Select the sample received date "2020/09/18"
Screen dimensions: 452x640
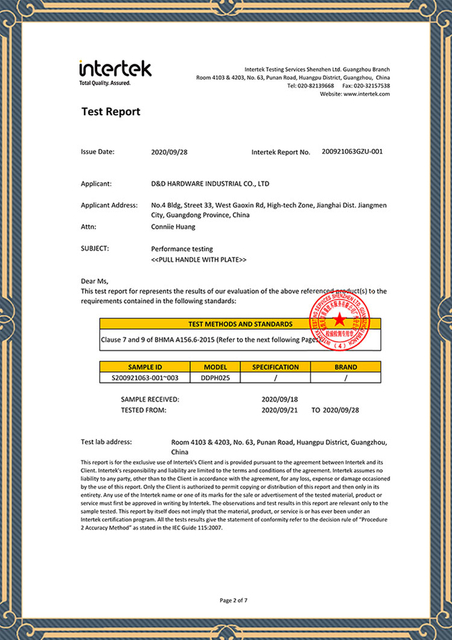pos(280,400)
